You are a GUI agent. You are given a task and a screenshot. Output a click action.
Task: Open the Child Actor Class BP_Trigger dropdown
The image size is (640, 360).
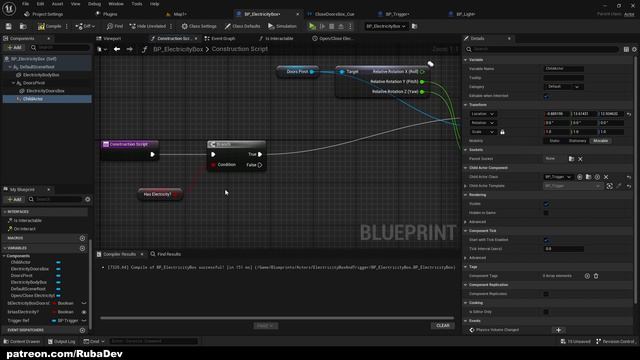558,177
